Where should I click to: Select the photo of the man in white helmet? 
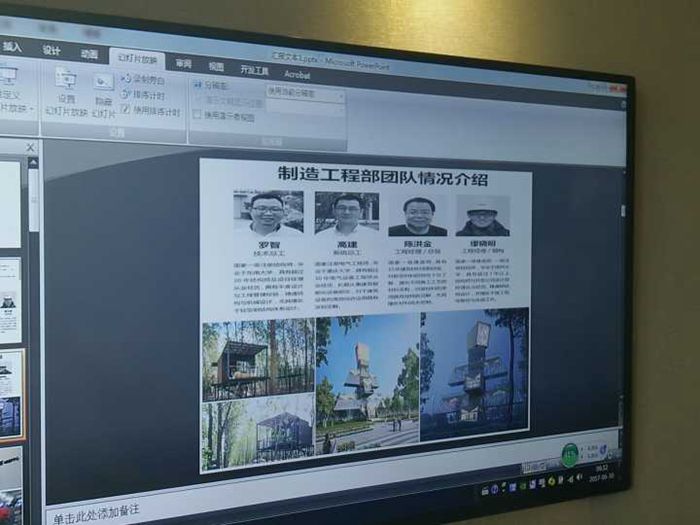tap(483, 217)
